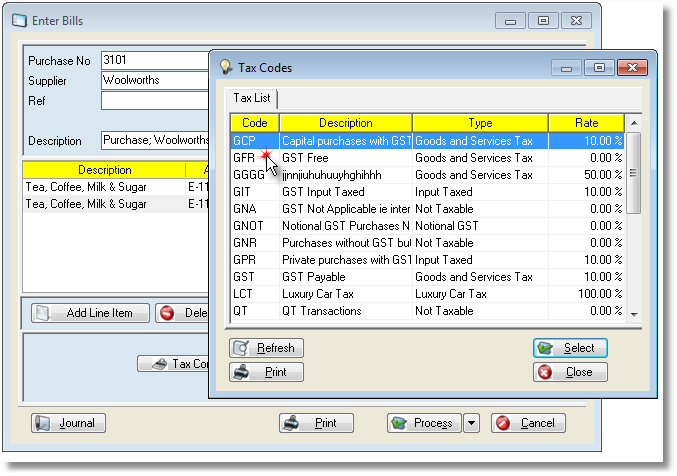Image resolution: width=677 pixels, height=476 pixels.
Task: Click Process button to process the bill
Action: pos(424,423)
